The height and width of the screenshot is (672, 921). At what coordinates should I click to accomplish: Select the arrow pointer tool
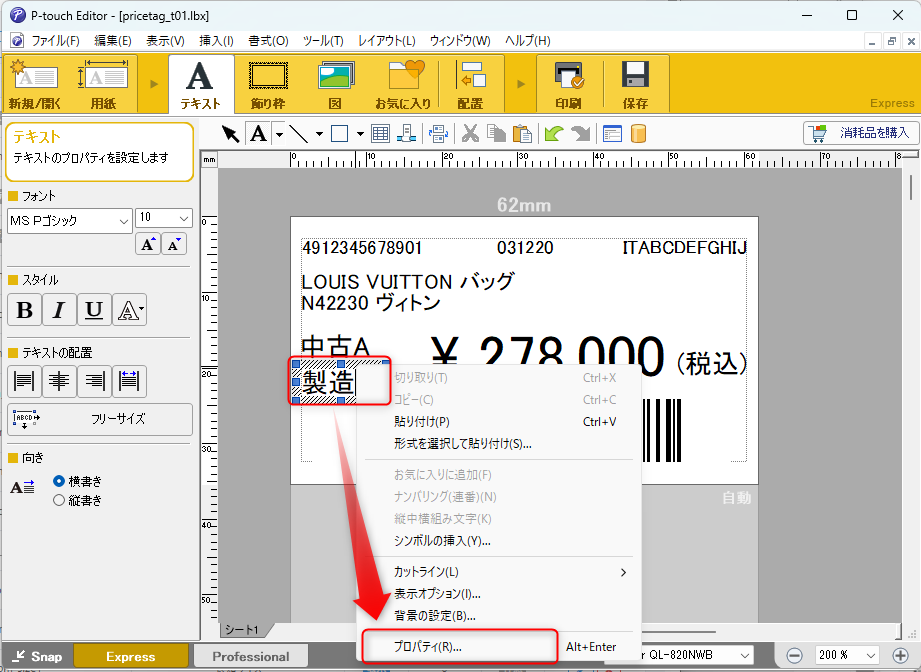[x=230, y=134]
